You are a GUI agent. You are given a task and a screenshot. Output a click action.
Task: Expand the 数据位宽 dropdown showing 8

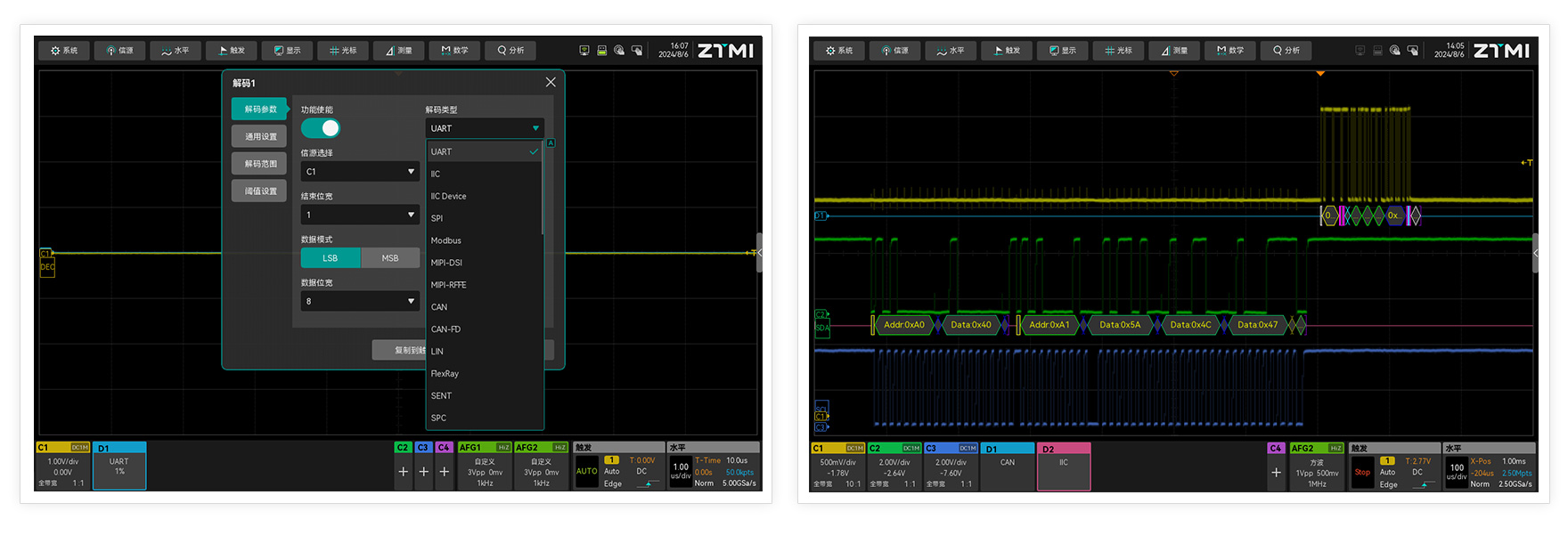tap(360, 302)
